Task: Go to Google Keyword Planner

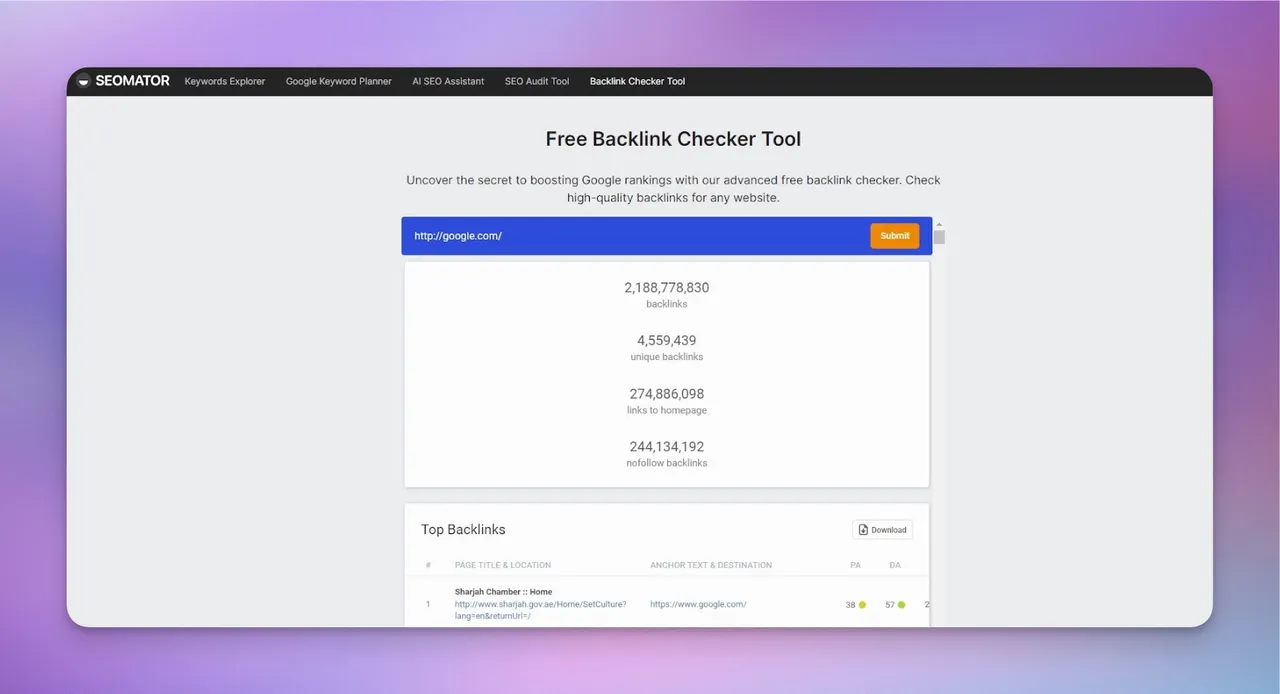Action: (x=339, y=81)
